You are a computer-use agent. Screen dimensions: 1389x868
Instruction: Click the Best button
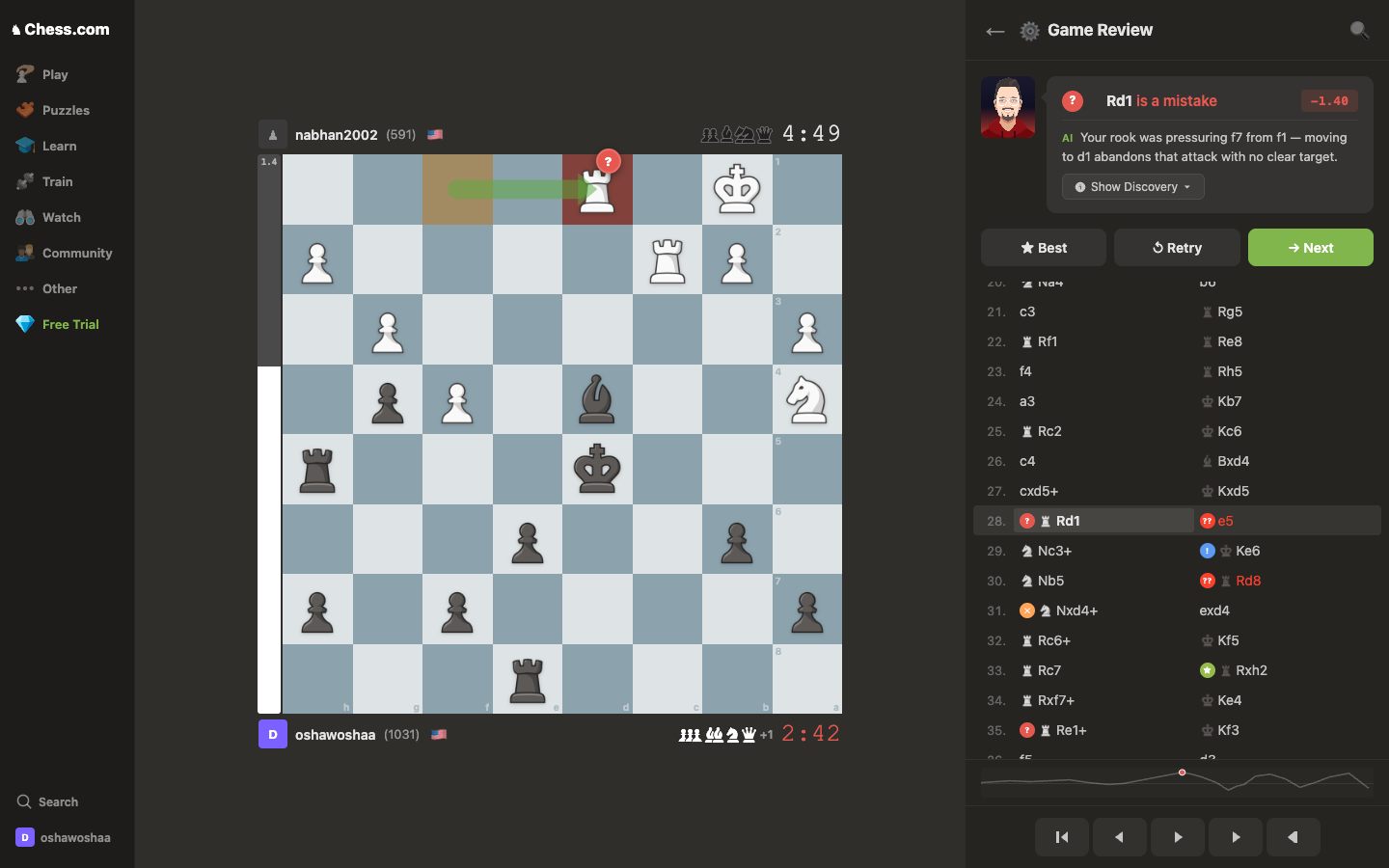[1043, 247]
